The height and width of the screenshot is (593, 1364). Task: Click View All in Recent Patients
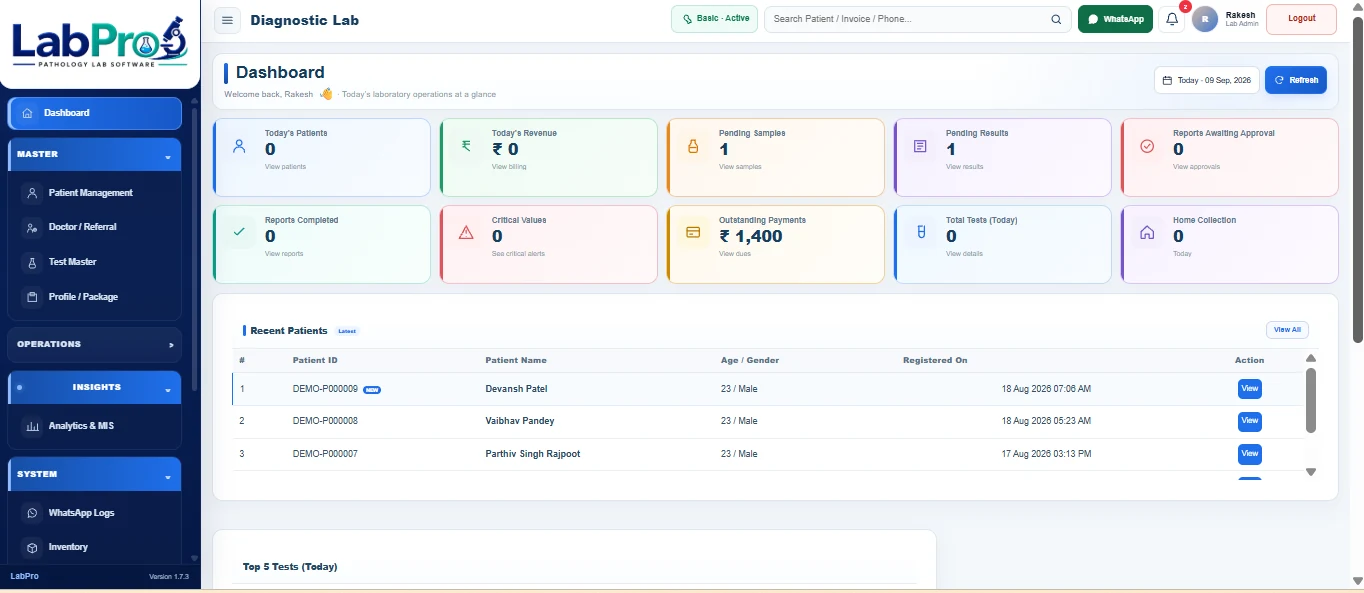1287,330
